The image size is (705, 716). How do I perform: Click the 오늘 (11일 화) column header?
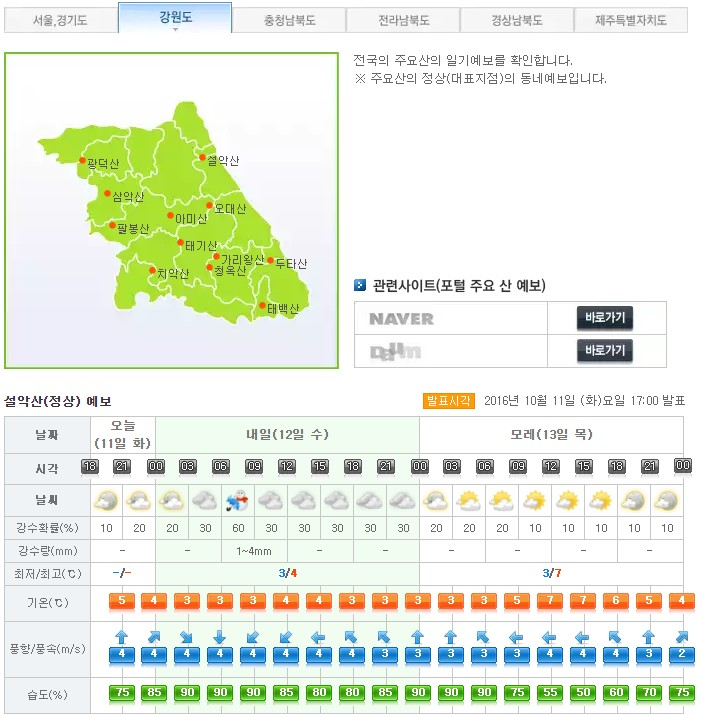123,434
